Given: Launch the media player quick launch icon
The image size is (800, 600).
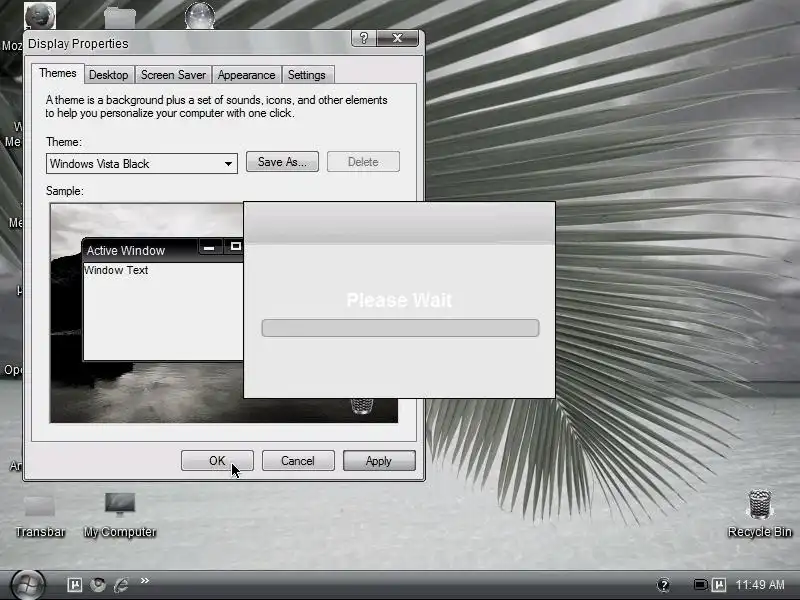Looking at the screenshot, I should (98, 585).
